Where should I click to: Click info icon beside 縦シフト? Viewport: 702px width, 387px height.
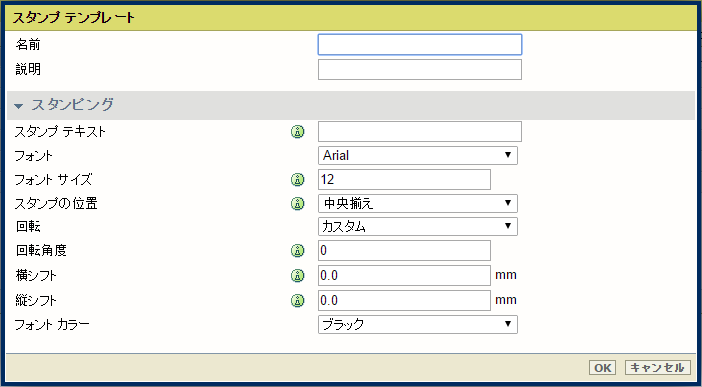(x=297, y=301)
